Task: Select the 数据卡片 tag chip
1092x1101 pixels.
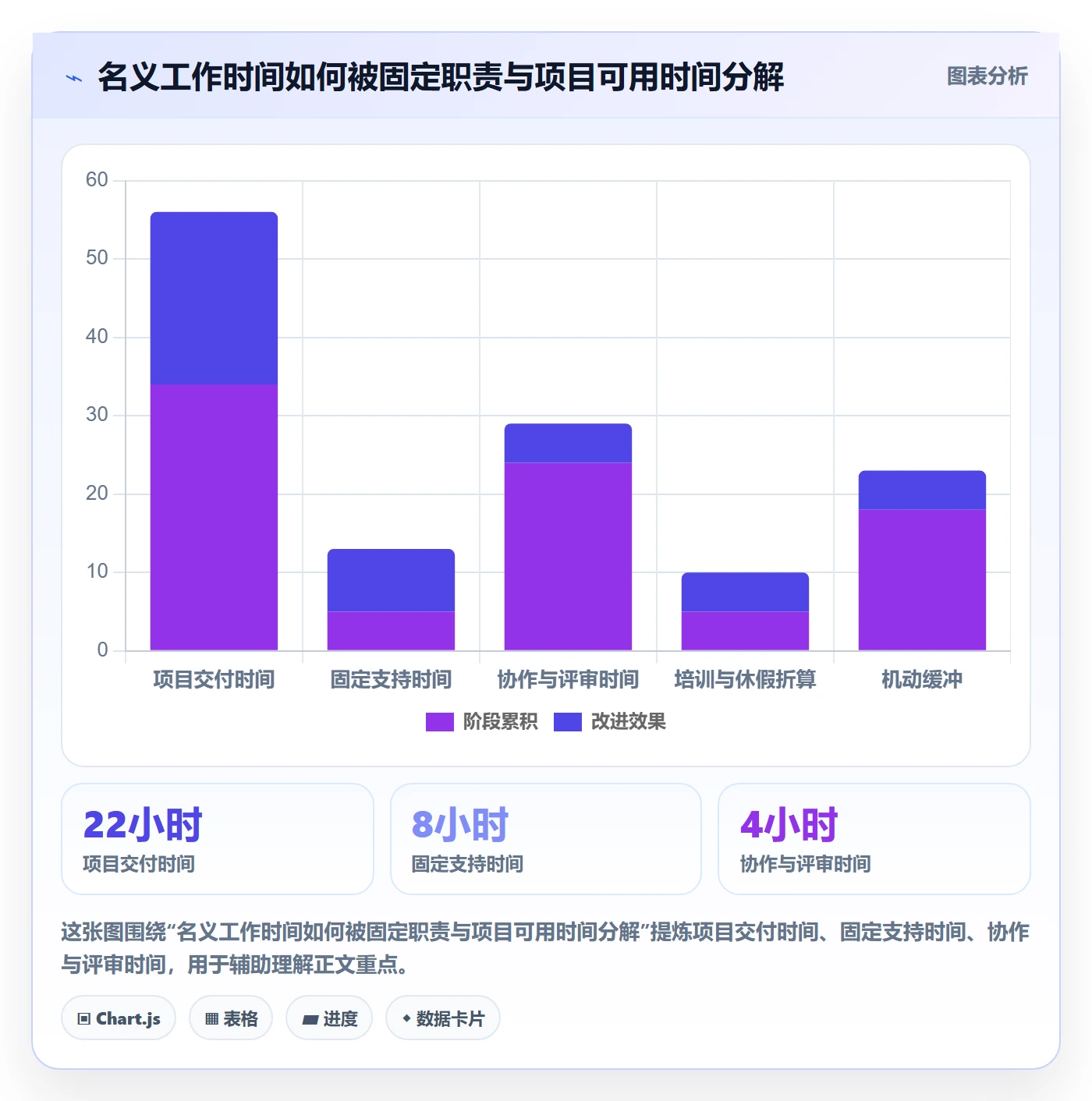Action: point(443,1018)
